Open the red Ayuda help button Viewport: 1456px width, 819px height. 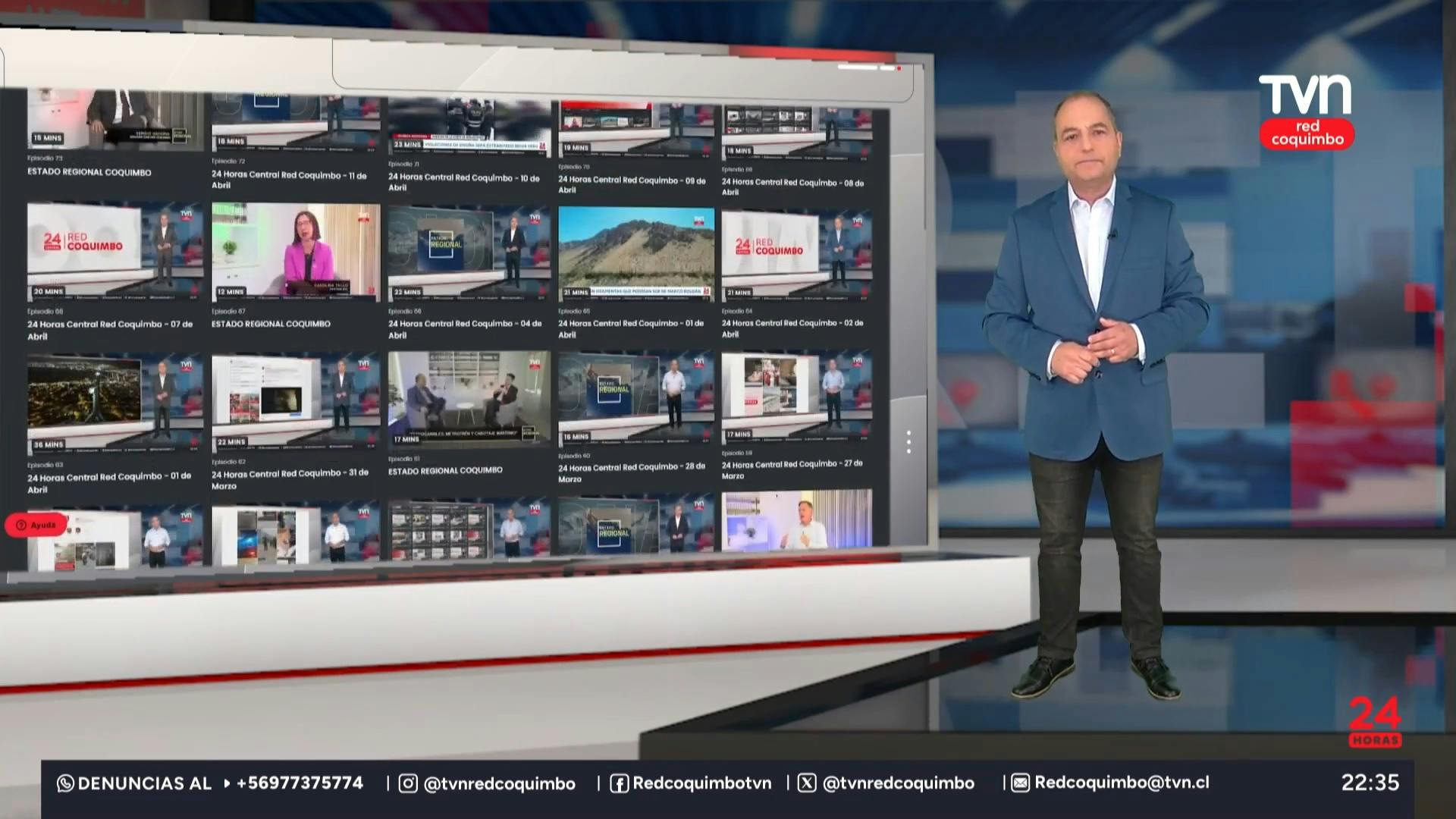[x=36, y=525]
